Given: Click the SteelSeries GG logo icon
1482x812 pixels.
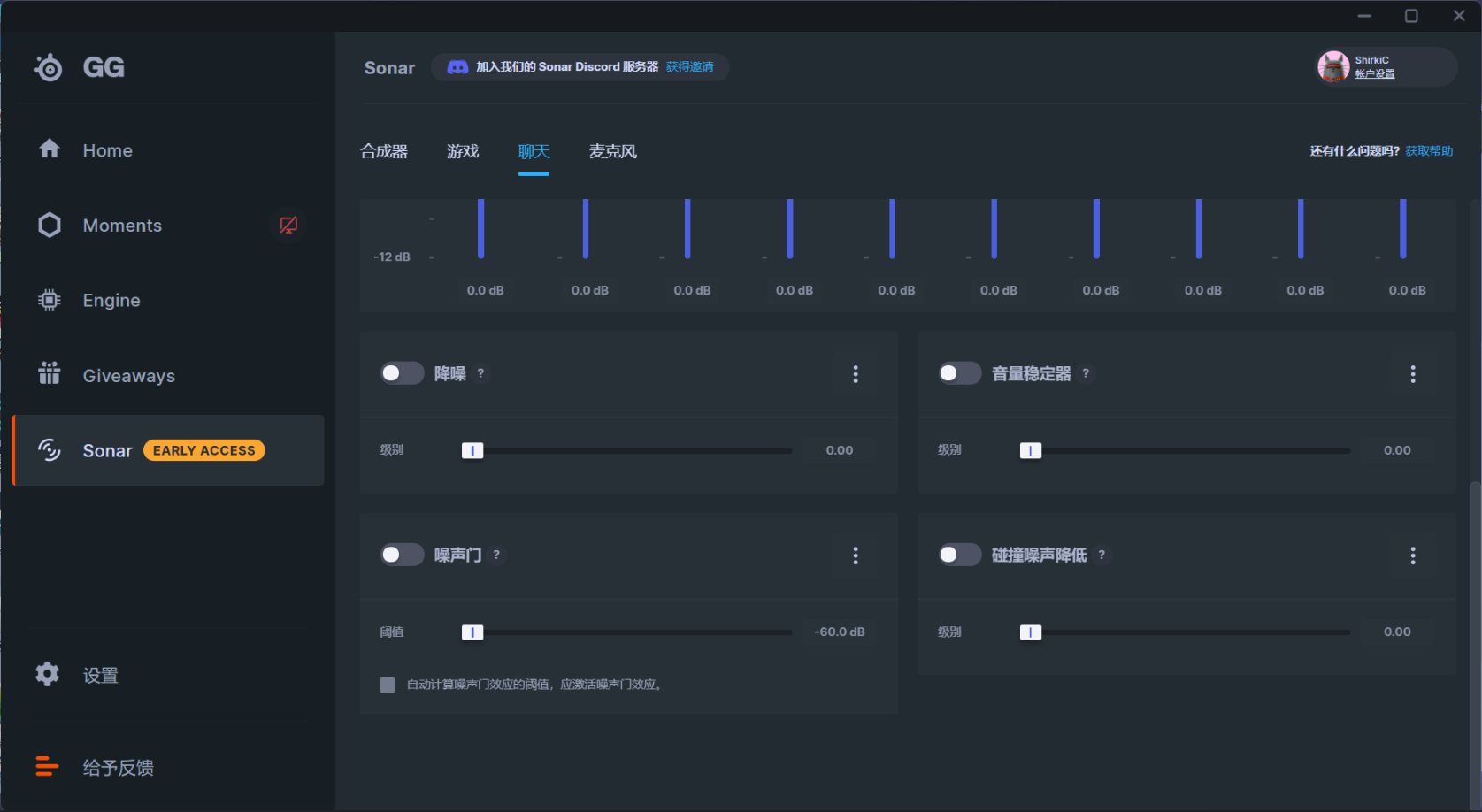Looking at the screenshot, I should [x=48, y=67].
